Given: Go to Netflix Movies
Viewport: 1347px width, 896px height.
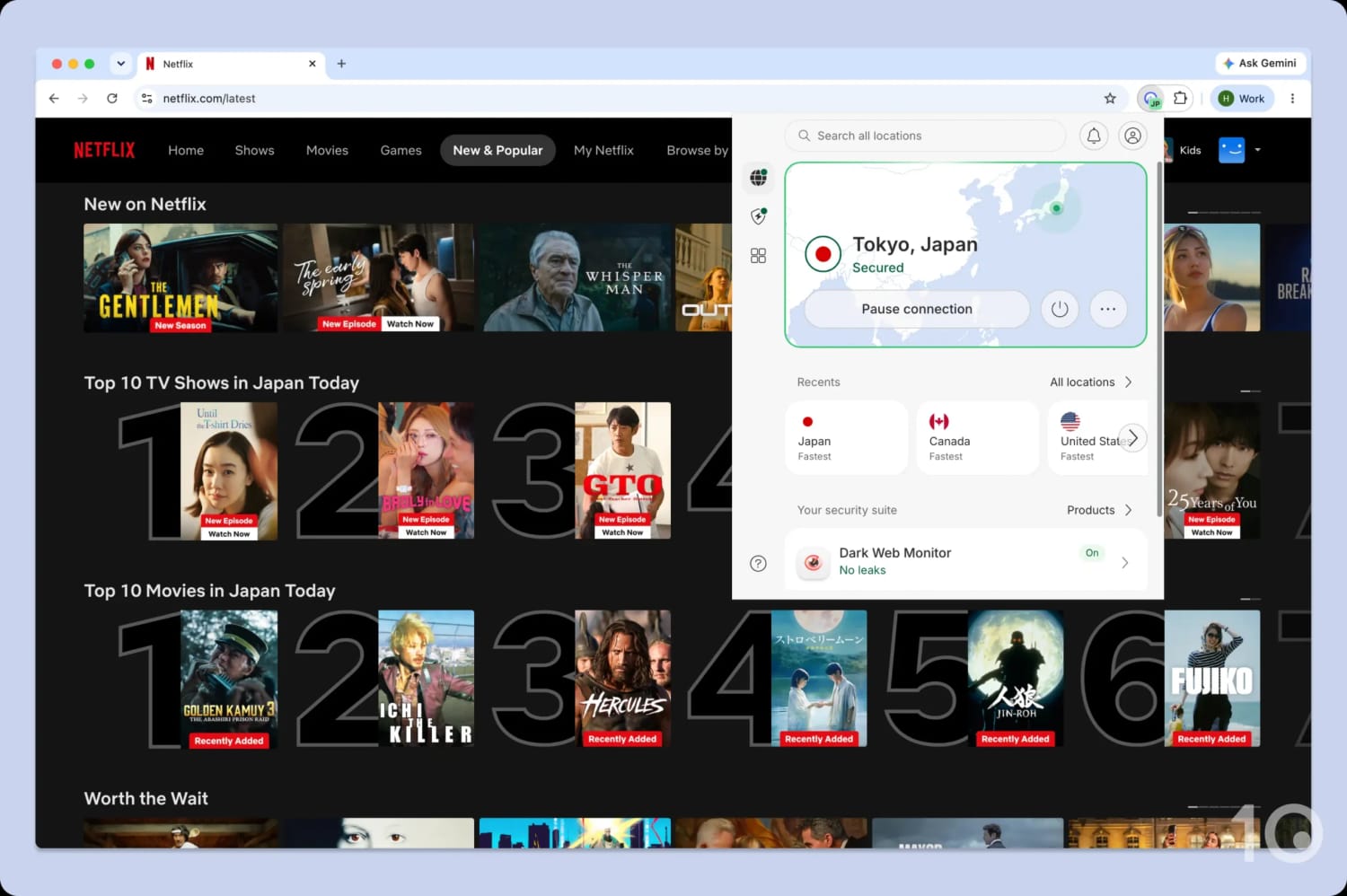Looking at the screenshot, I should coord(327,150).
